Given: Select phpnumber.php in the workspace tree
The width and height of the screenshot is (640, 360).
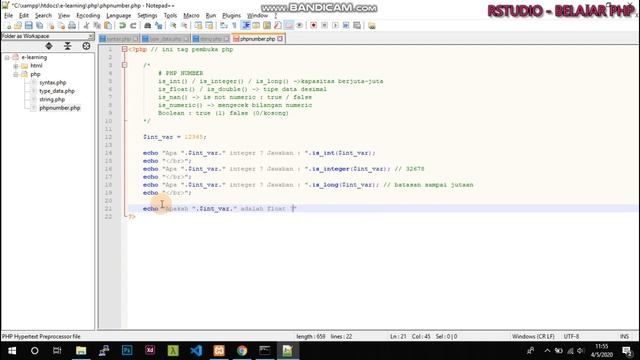Looking at the screenshot, I should pos(60,108).
